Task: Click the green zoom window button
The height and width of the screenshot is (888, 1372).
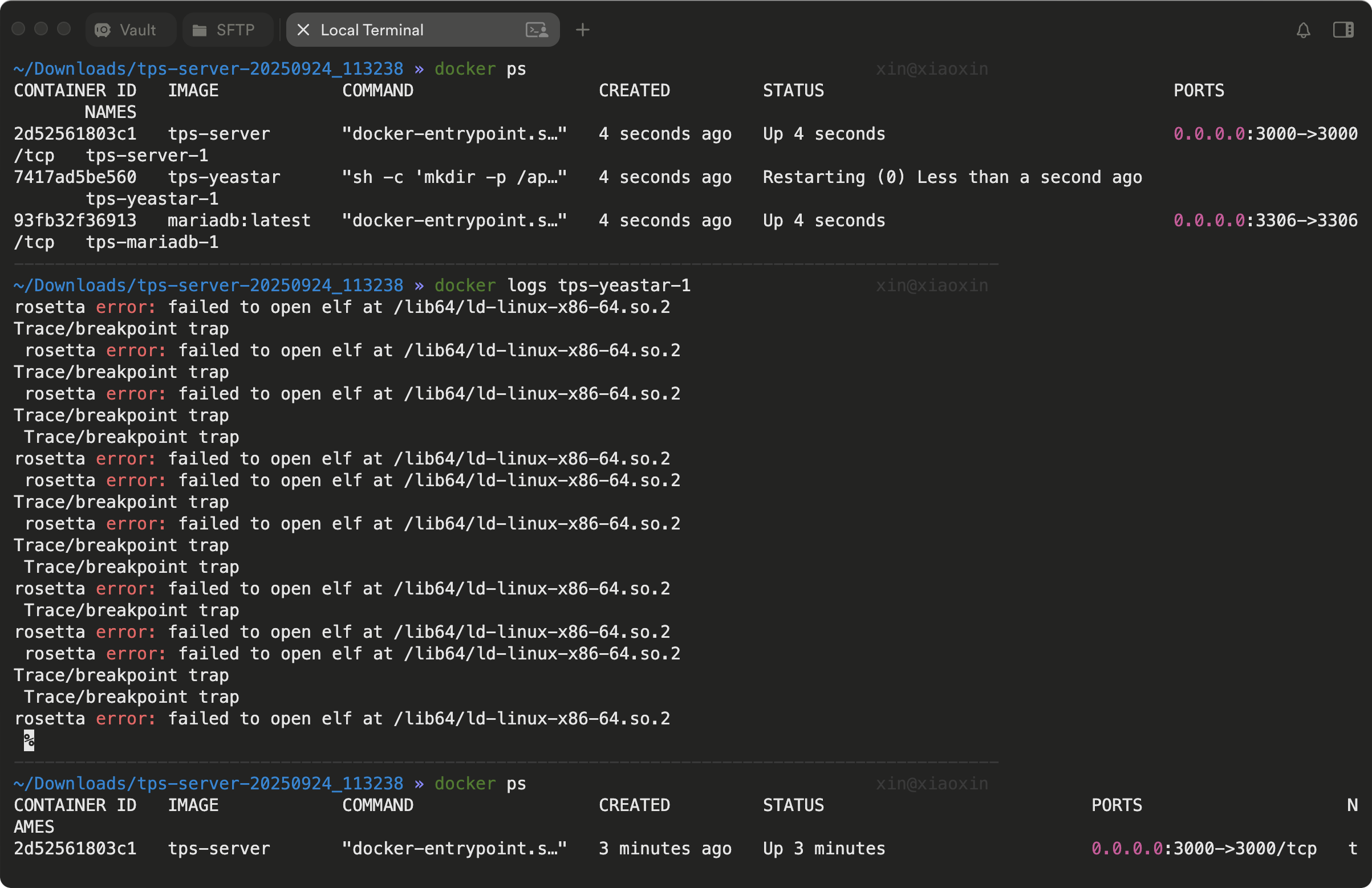Action: tap(64, 29)
